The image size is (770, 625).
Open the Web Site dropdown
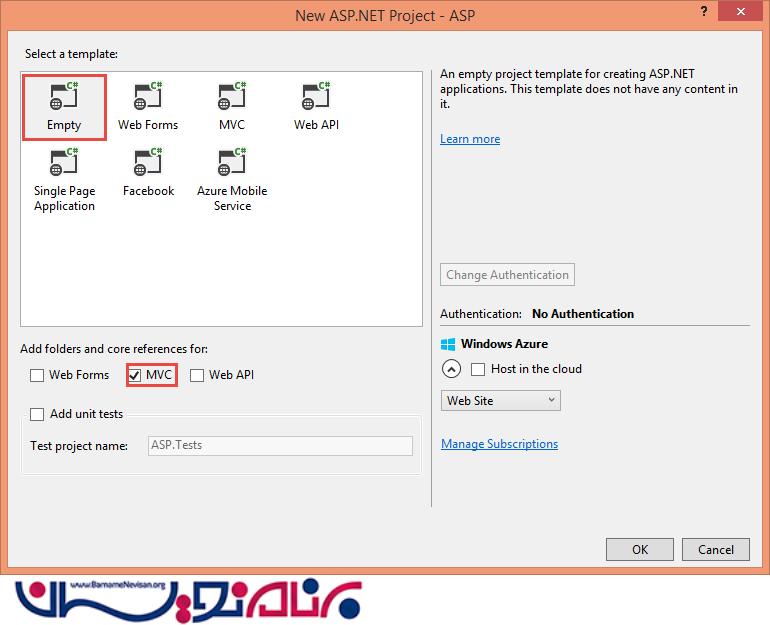click(501, 401)
